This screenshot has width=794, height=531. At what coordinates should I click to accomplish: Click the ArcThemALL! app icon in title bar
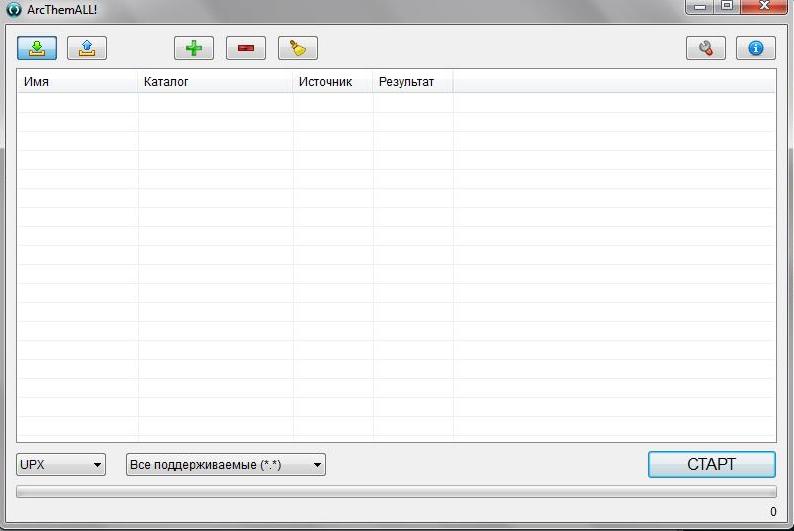(x=14, y=9)
